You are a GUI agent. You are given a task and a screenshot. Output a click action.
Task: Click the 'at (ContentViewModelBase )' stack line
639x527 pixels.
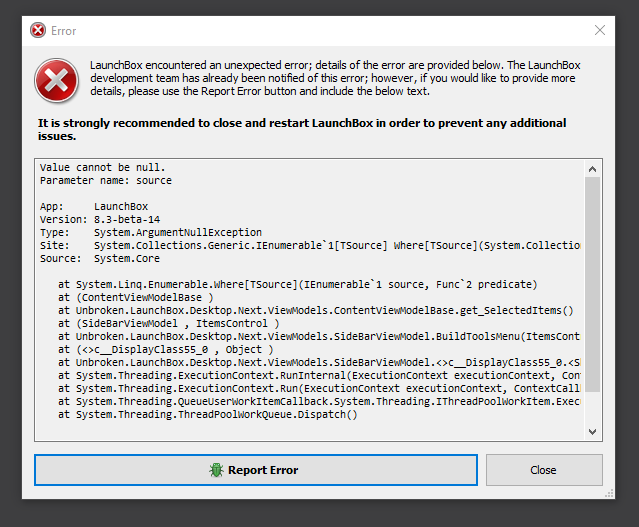point(135,298)
